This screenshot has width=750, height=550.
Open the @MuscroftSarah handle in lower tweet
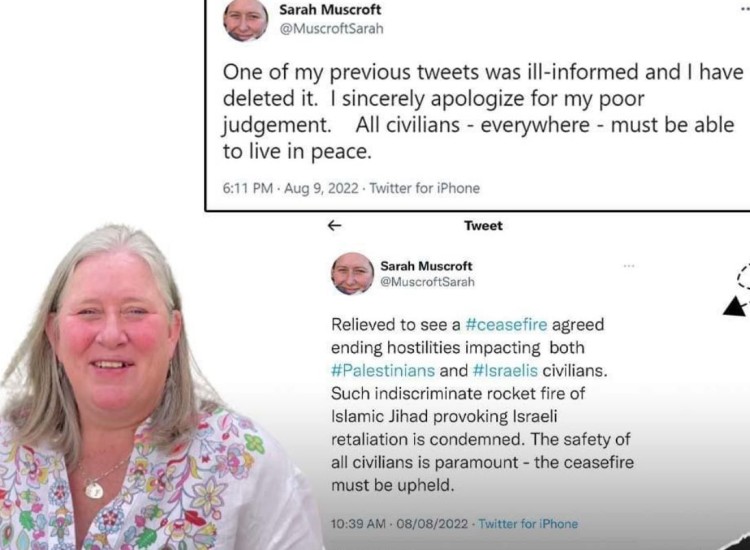pyautogui.click(x=427, y=282)
